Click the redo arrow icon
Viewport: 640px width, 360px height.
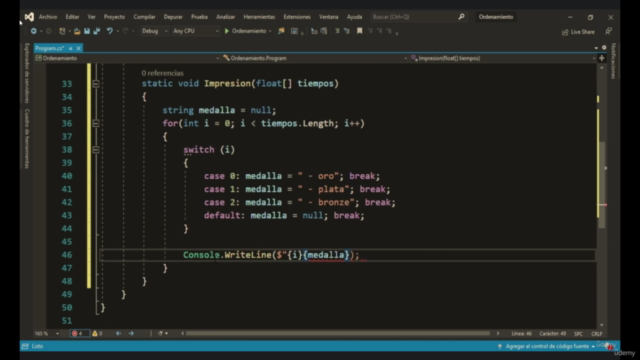125,31
